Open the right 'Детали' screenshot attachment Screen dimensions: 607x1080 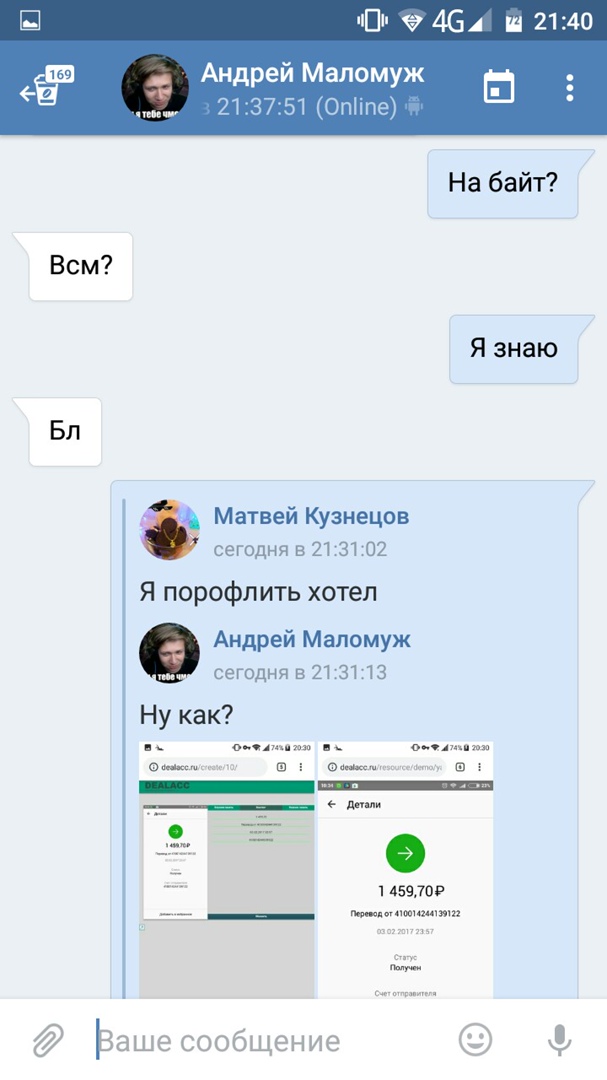(405, 870)
